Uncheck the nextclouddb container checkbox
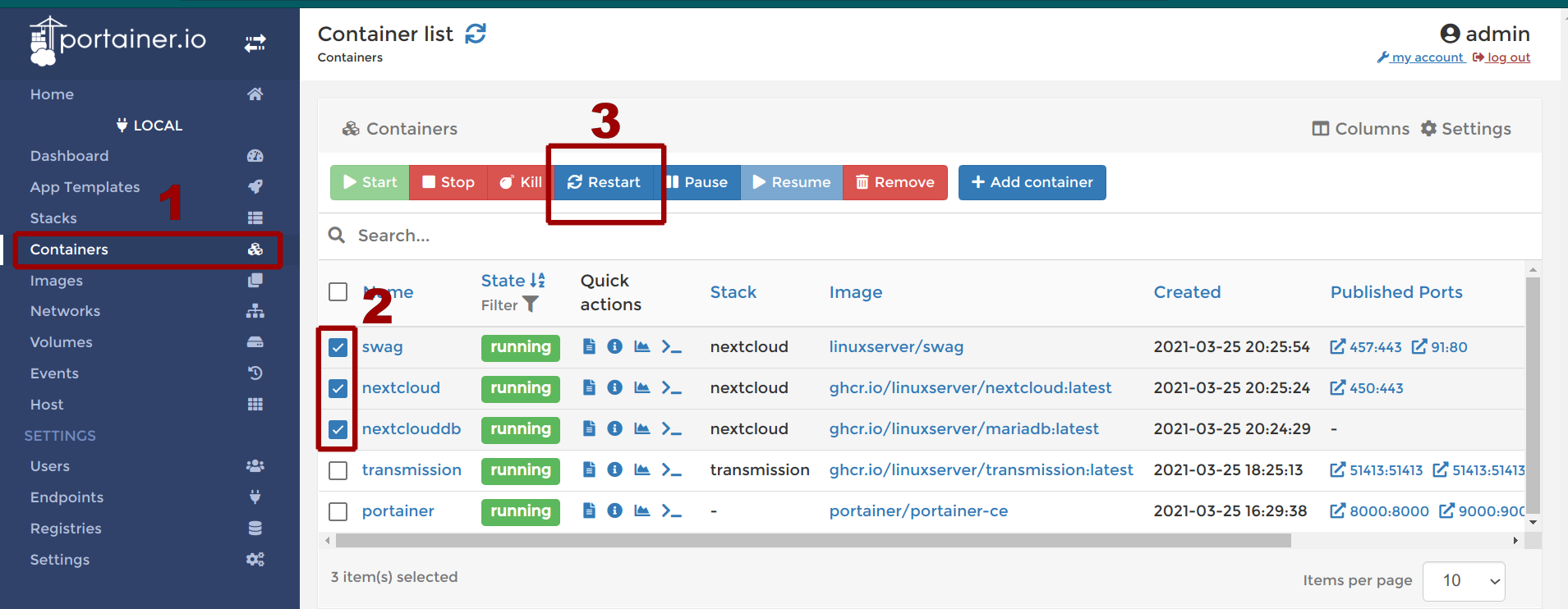This screenshot has height=609, width=1568. [x=338, y=429]
